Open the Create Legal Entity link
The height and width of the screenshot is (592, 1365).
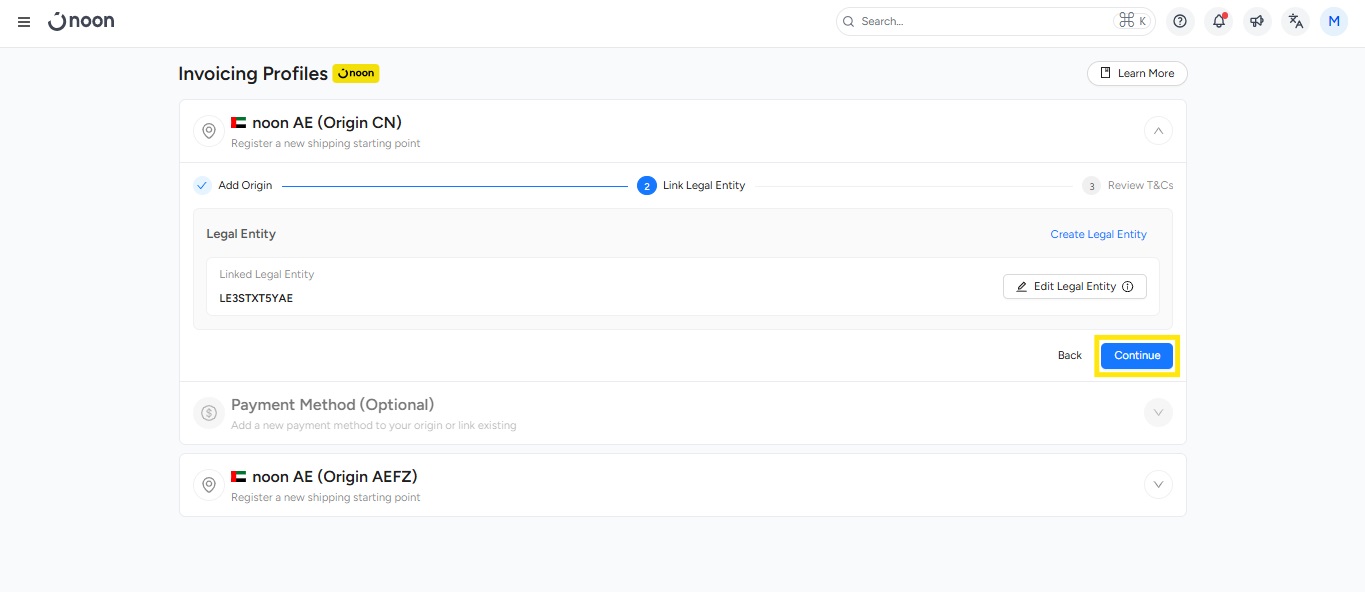click(1098, 234)
